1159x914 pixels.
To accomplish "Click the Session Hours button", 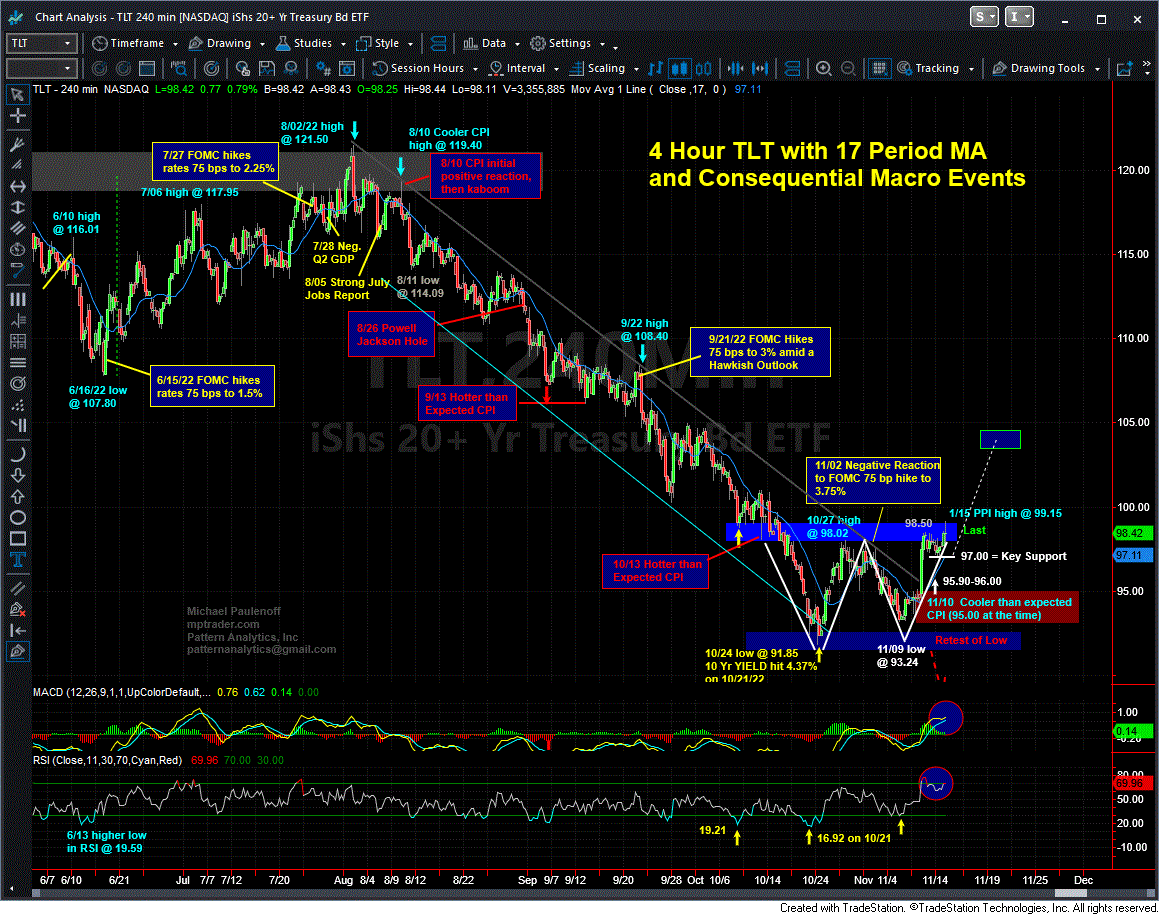I will (x=418, y=69).
